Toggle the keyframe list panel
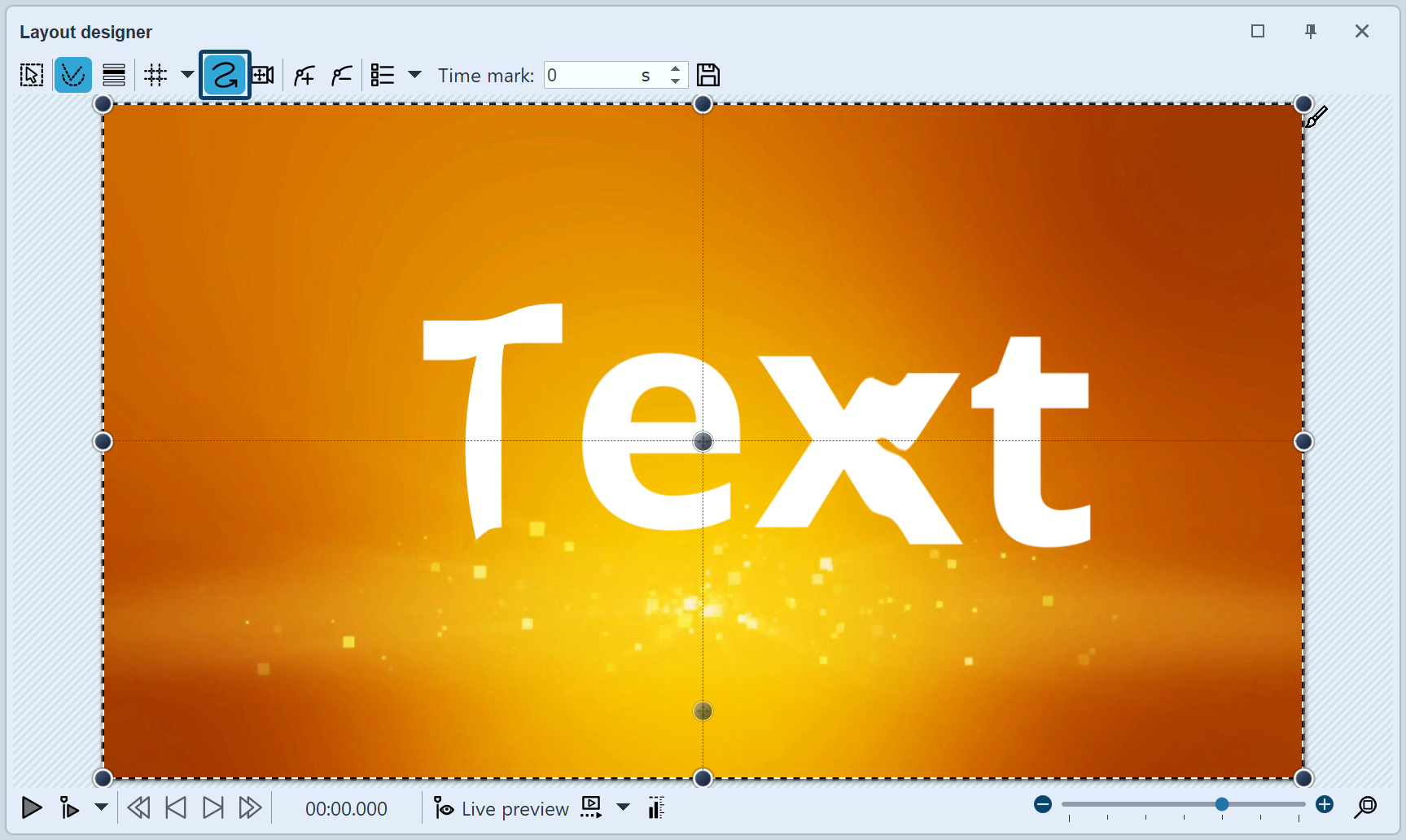This screenshot has height=840, width=1406. [381, 75]
